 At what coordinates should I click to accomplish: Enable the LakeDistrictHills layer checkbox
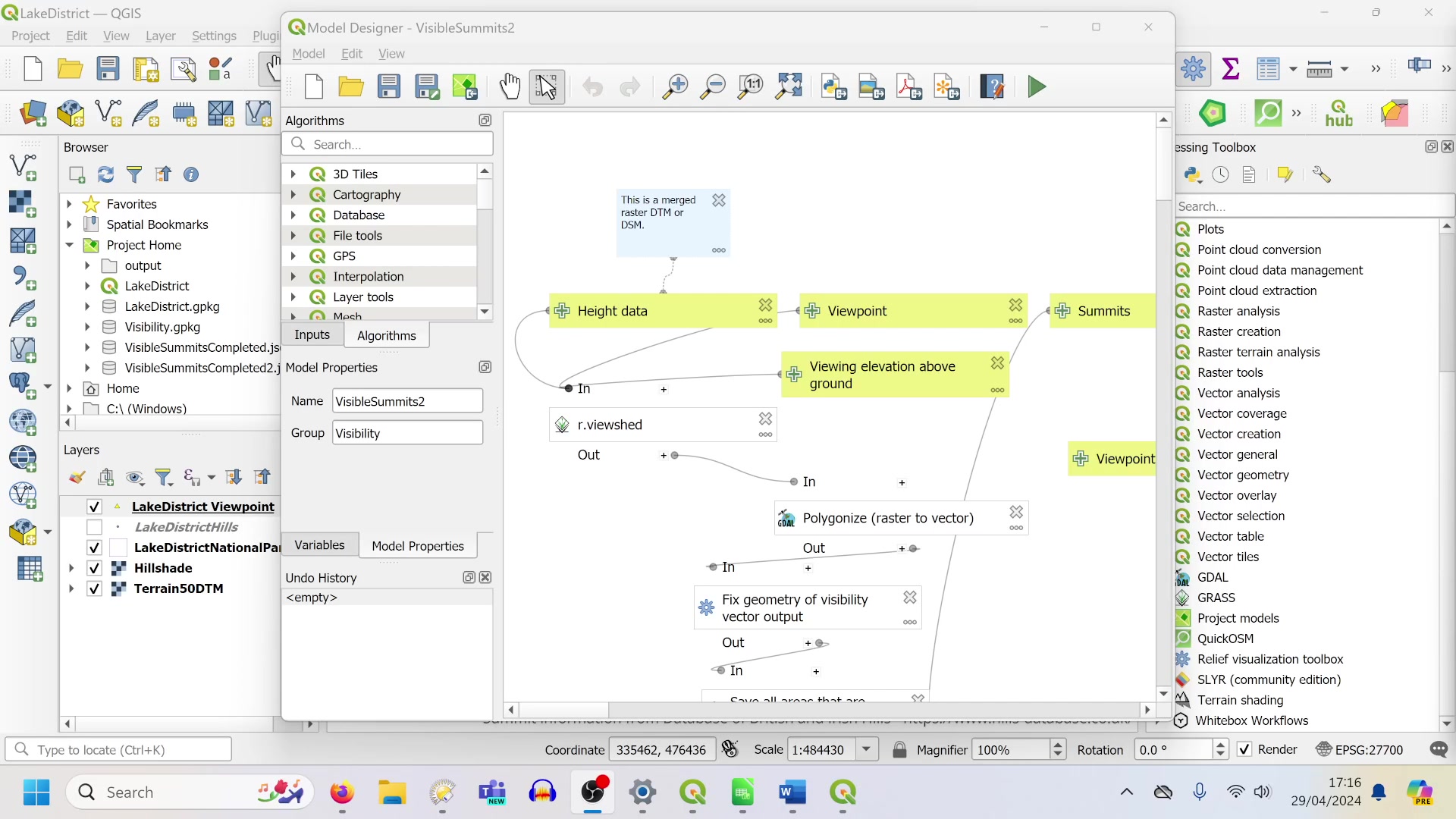(94, 527)
